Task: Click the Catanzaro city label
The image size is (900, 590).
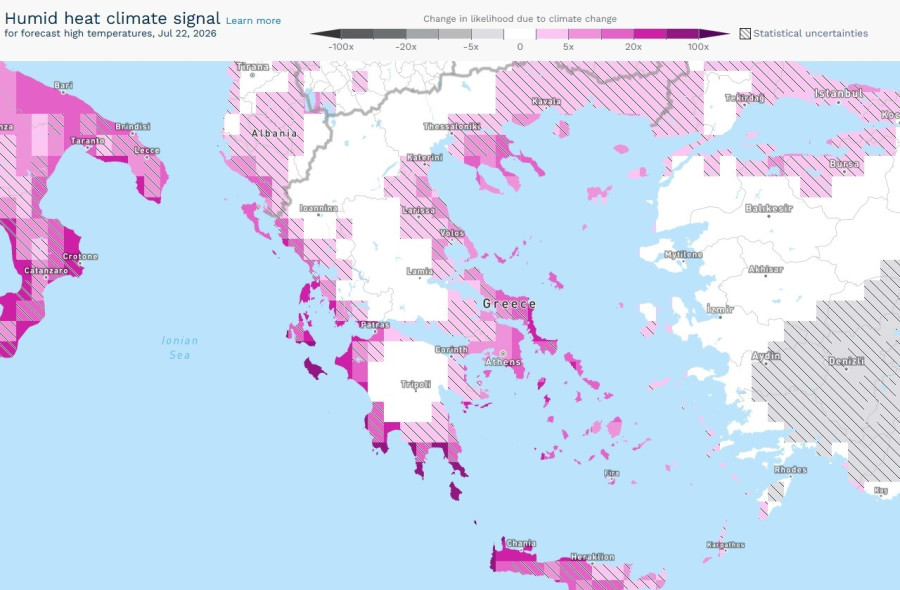Action: click(x=46, y=270)
